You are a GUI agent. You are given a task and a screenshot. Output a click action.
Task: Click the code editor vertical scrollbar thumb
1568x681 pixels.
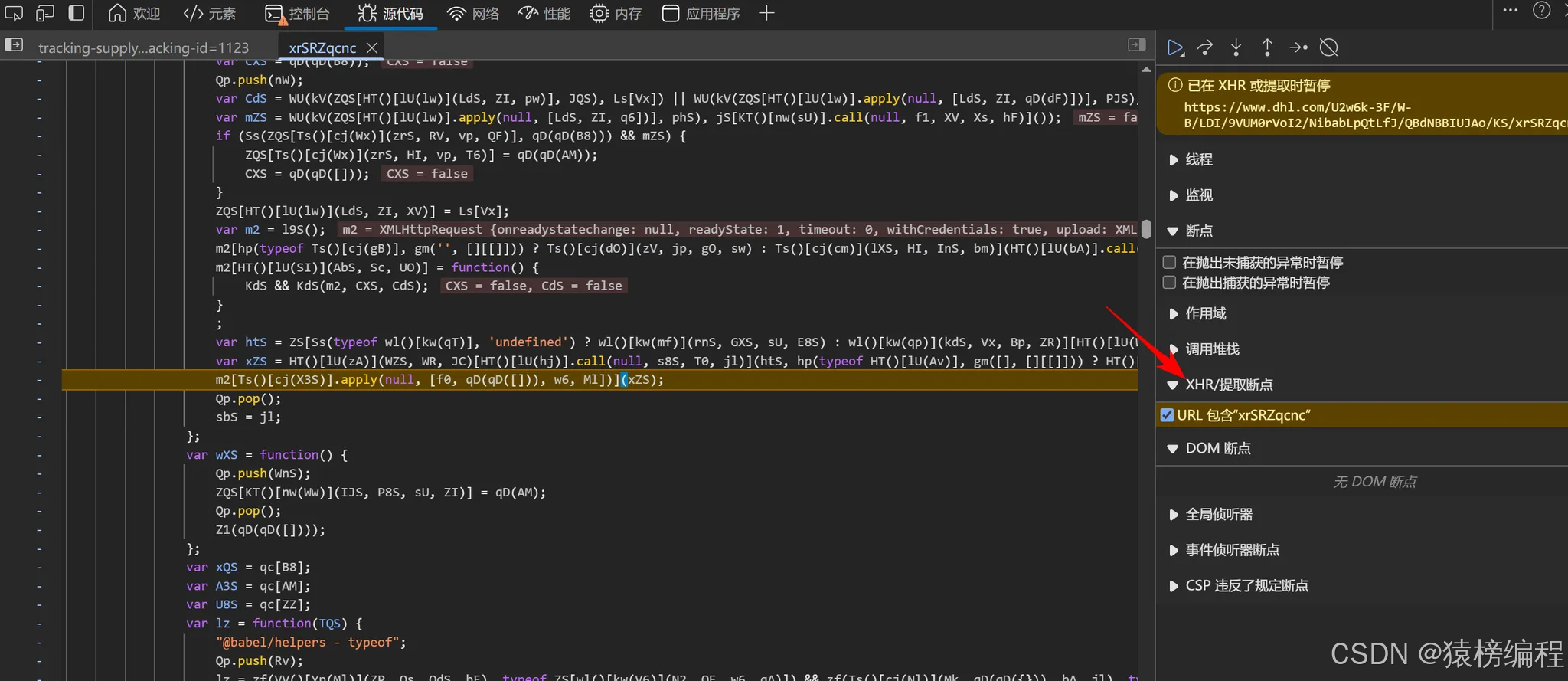tap(1146, 228)
